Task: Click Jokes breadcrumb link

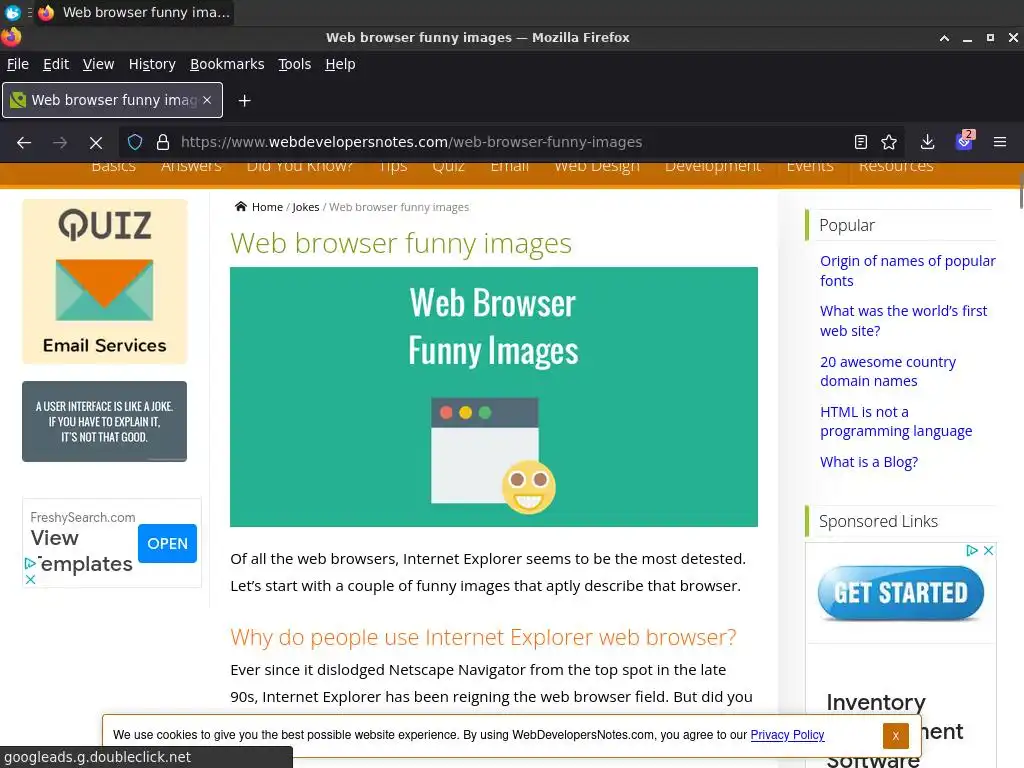Action: click(306, 207)
